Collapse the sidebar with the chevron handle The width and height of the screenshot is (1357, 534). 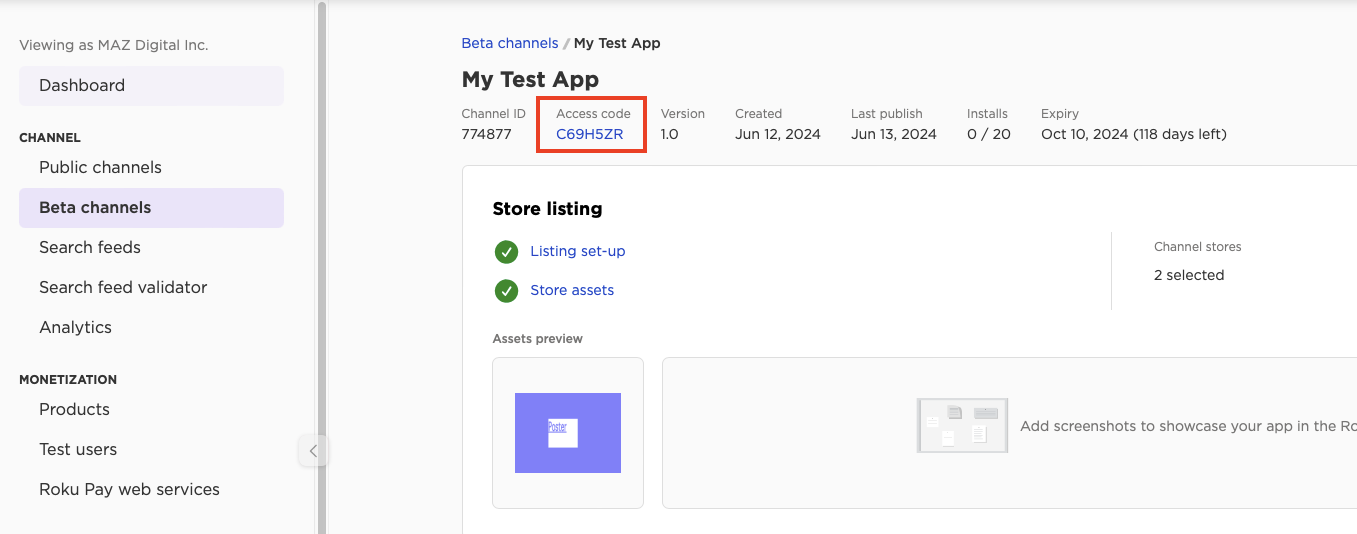(x=313, y=451)
